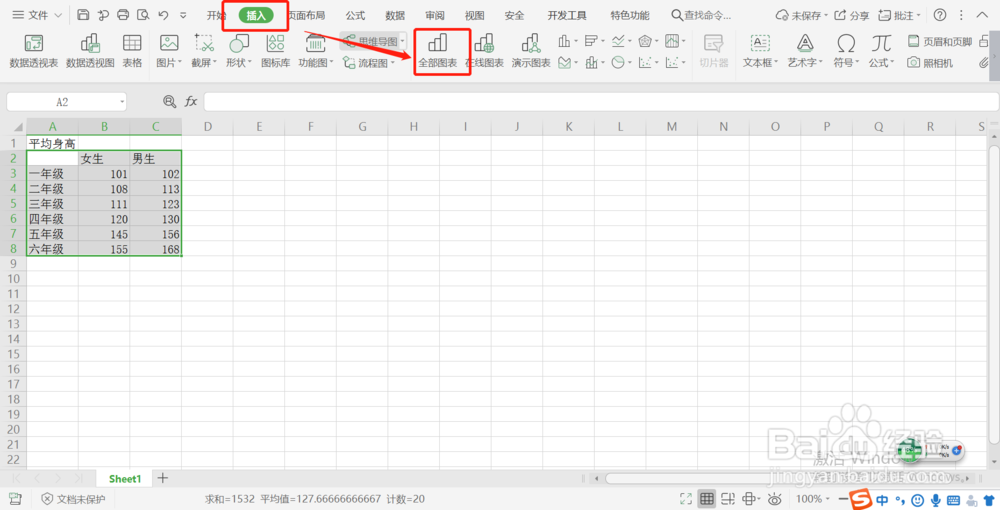Toggle normal grid view in status bar
This screenshot has height=510, width=1000.
pos(707,499)
